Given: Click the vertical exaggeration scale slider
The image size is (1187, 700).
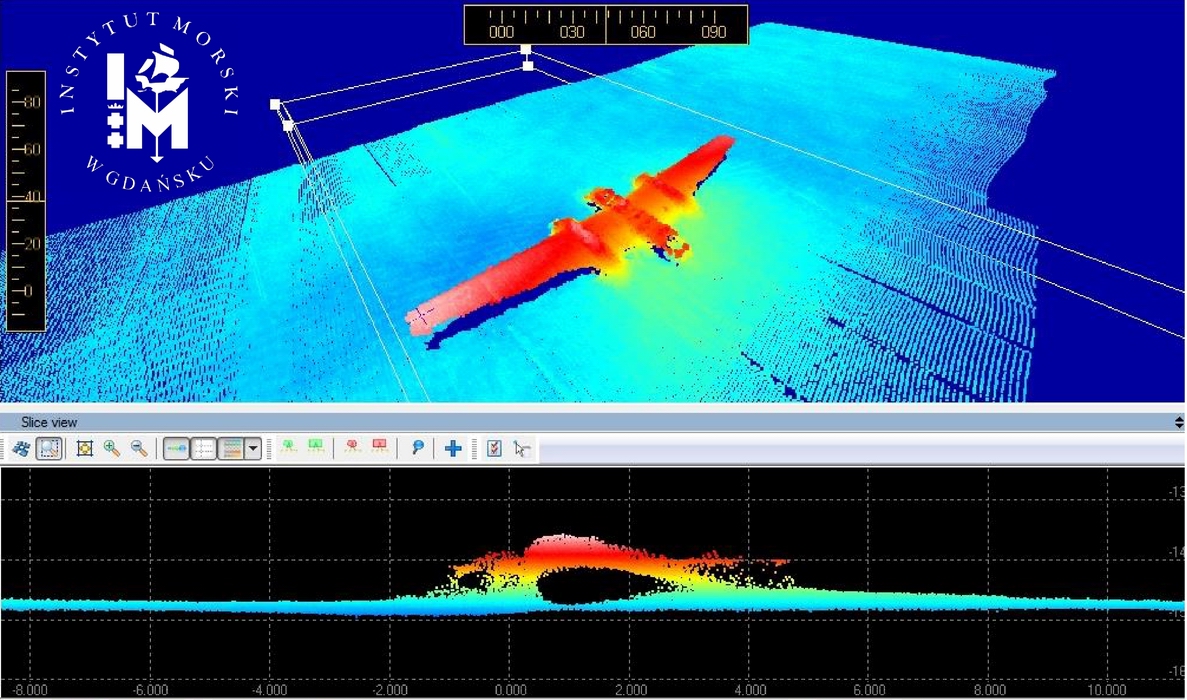Looking at the screenshot, I should (x=26, y=201).
